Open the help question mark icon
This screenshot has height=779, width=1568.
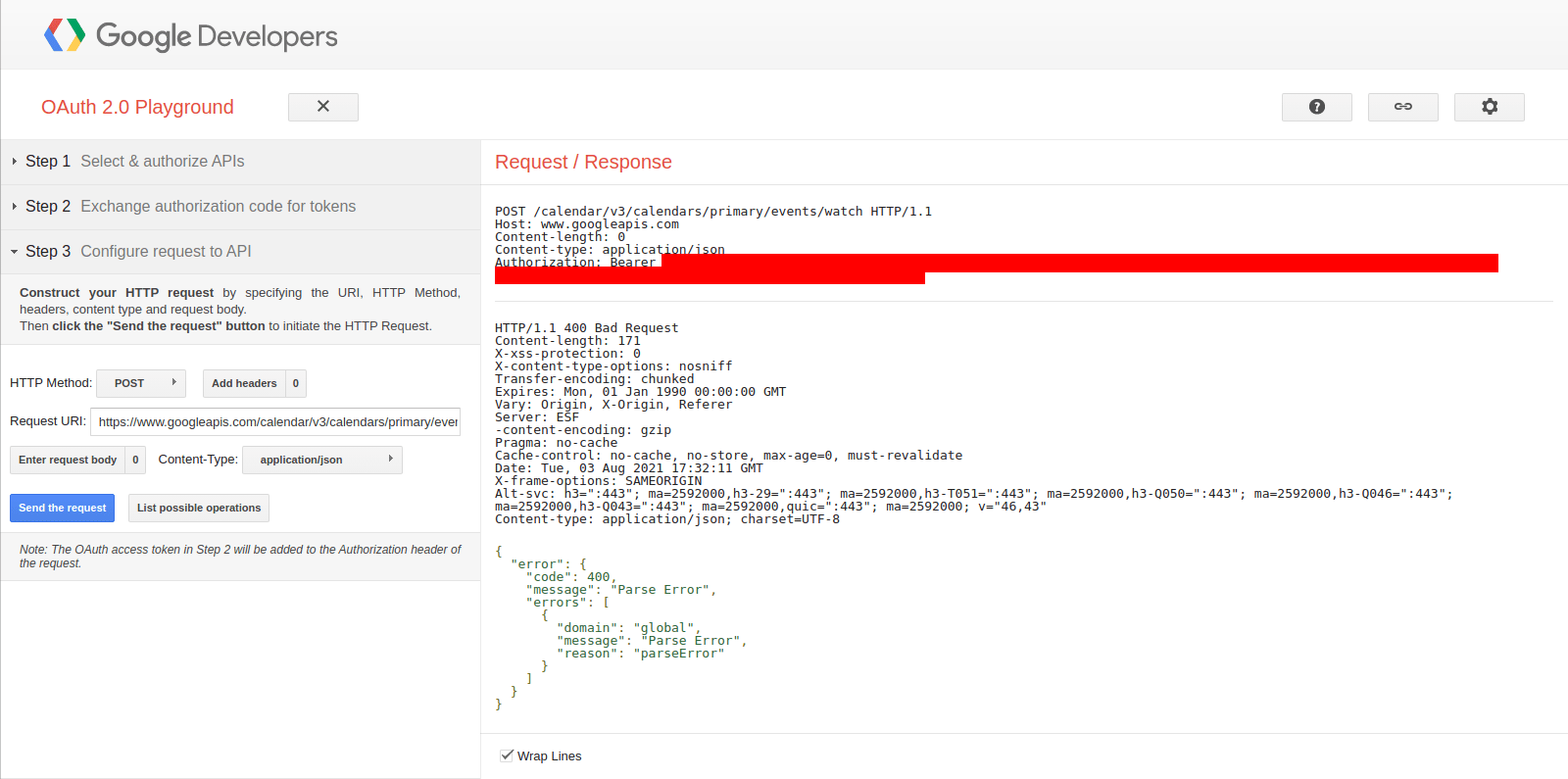click(1317, 107)
